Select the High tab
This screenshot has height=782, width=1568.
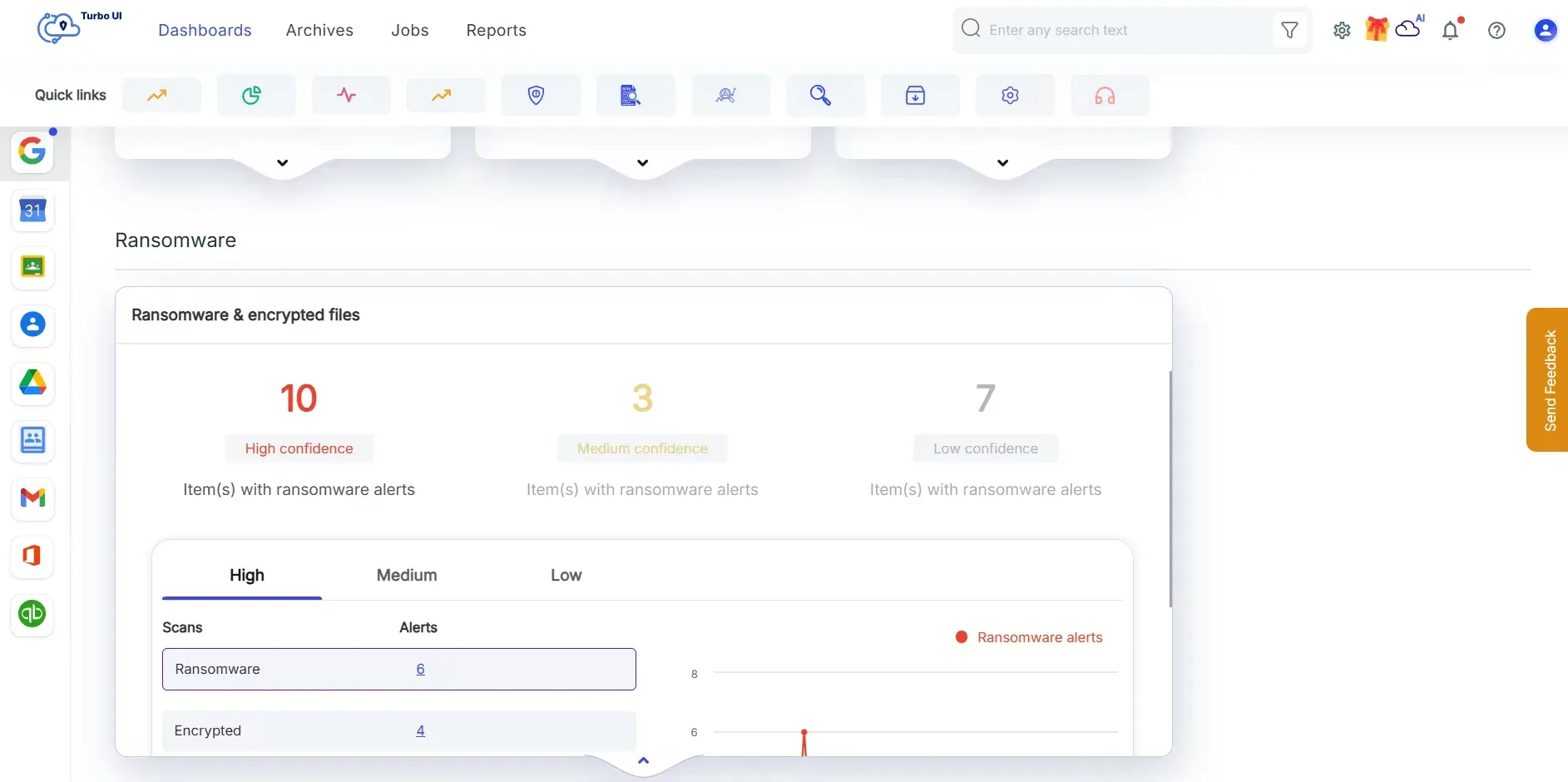pyautogui.click(x=247, y=575)
